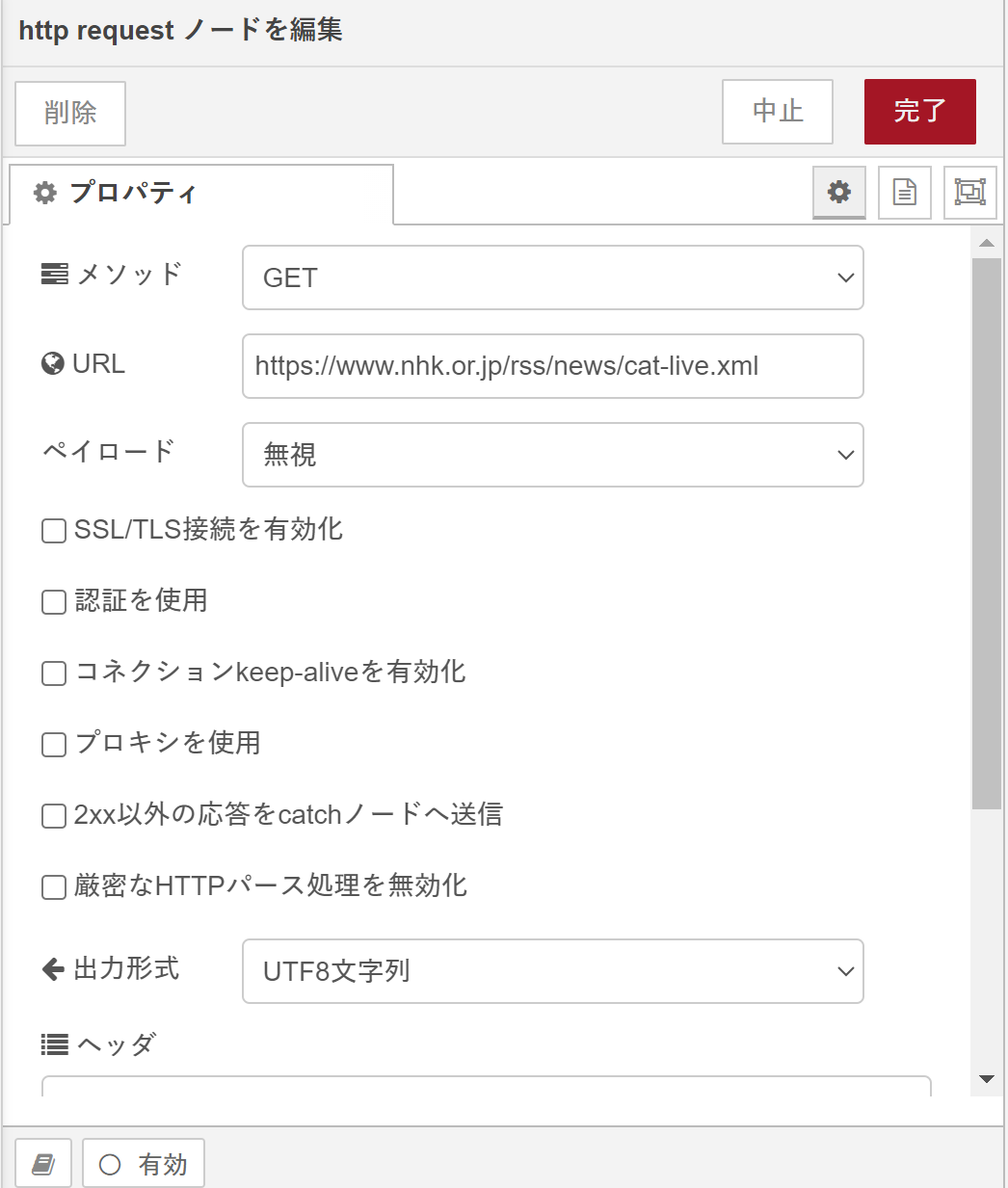Focus the URL input field
The height and width of the screenshot is (1188, 1008).
click(553, 366)
